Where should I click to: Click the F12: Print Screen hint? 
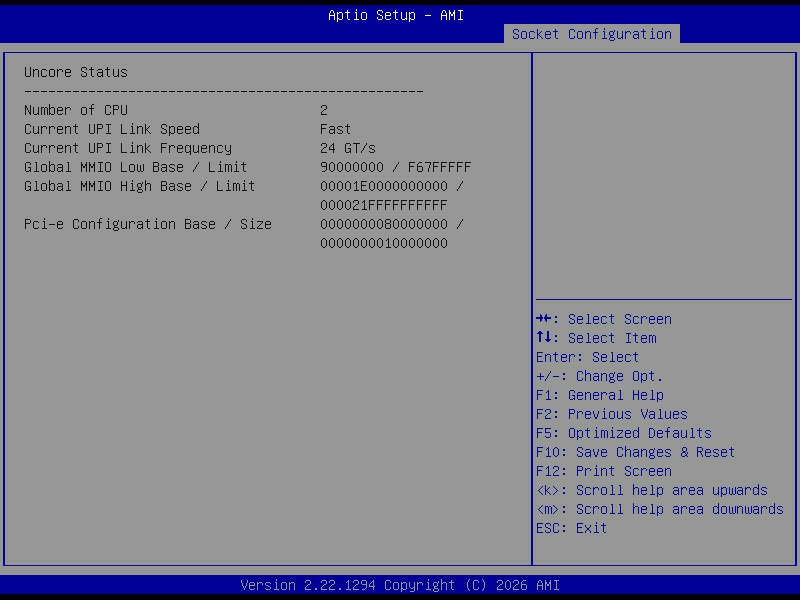[x=604, y=471]
